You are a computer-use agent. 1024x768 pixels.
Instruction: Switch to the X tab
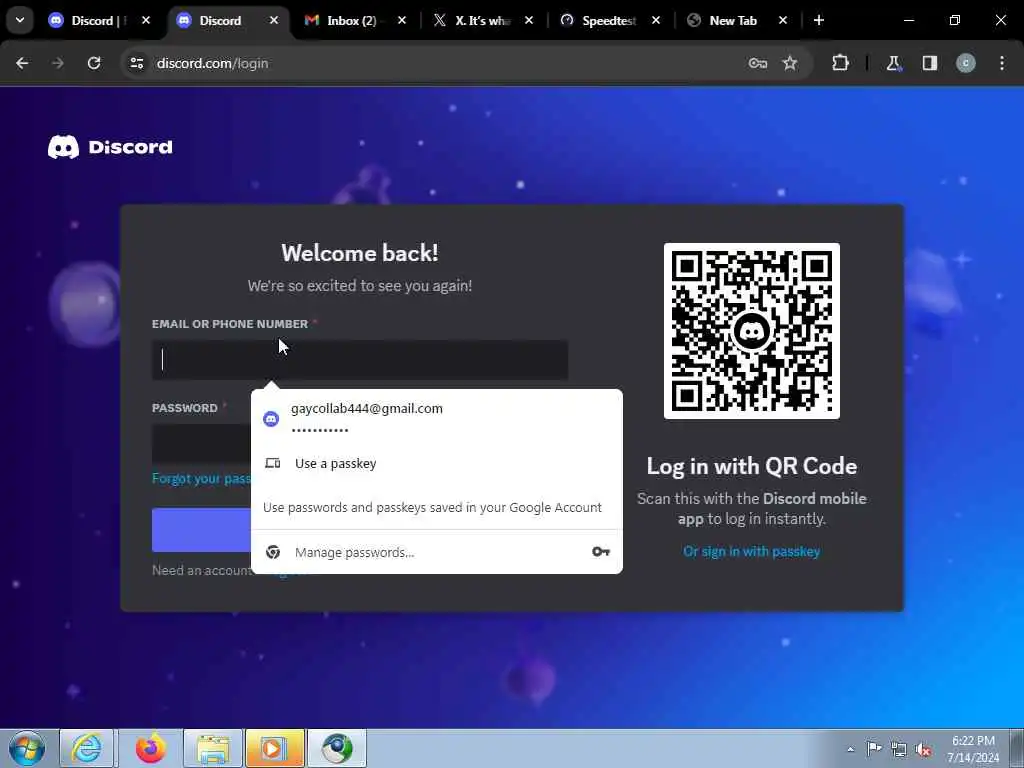[x=482, y=20]
